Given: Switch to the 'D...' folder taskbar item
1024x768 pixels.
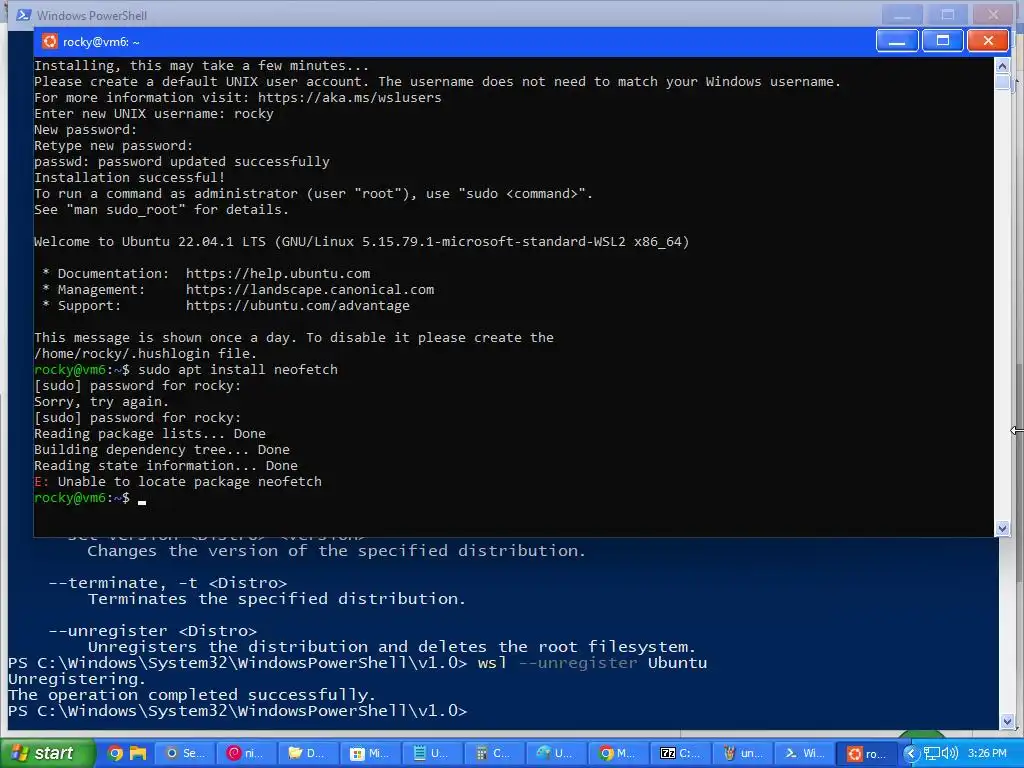Looking at the screenshot, I should click(x=308, y=753).
